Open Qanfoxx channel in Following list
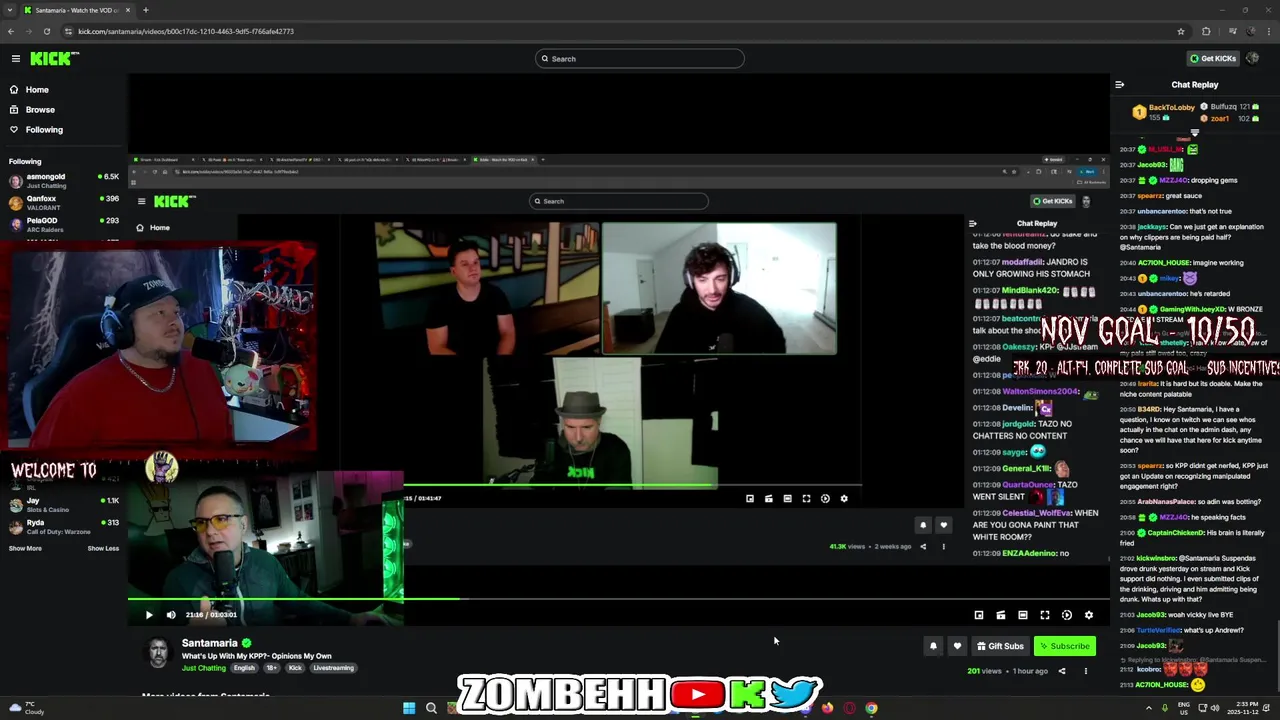Image resolution: width=1280 pixels, height=720 pixels. click(x=64, y=203)
